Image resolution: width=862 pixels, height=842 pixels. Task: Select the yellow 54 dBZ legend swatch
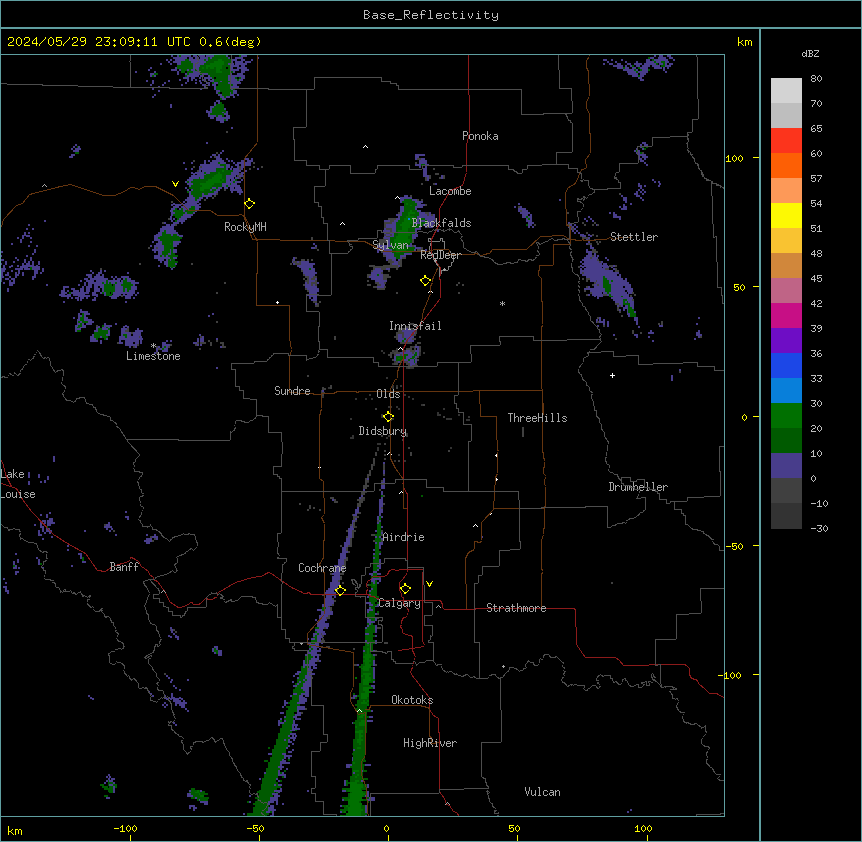(x=786, y=215)
